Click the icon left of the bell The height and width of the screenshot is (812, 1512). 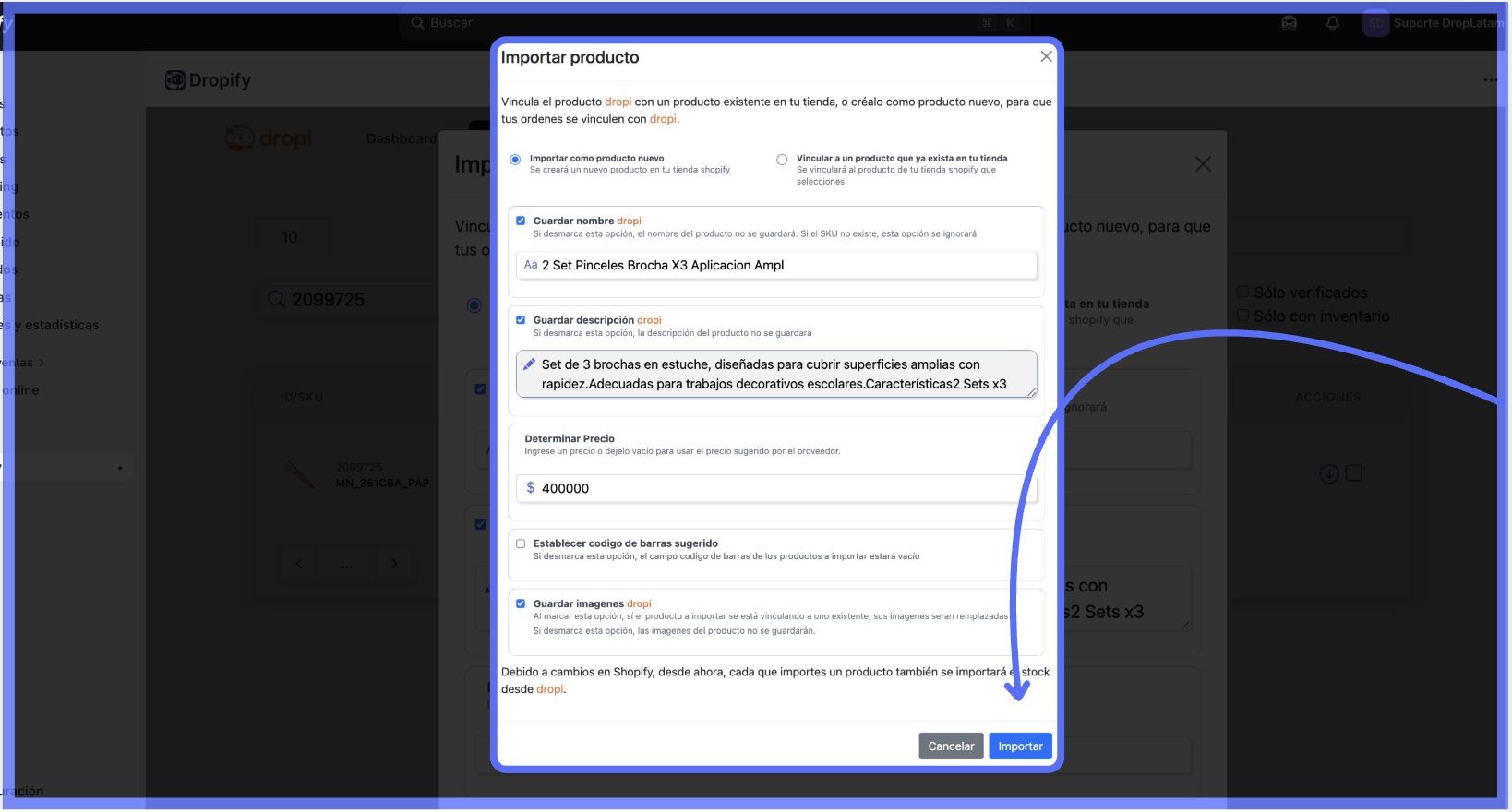point(1290,23)
